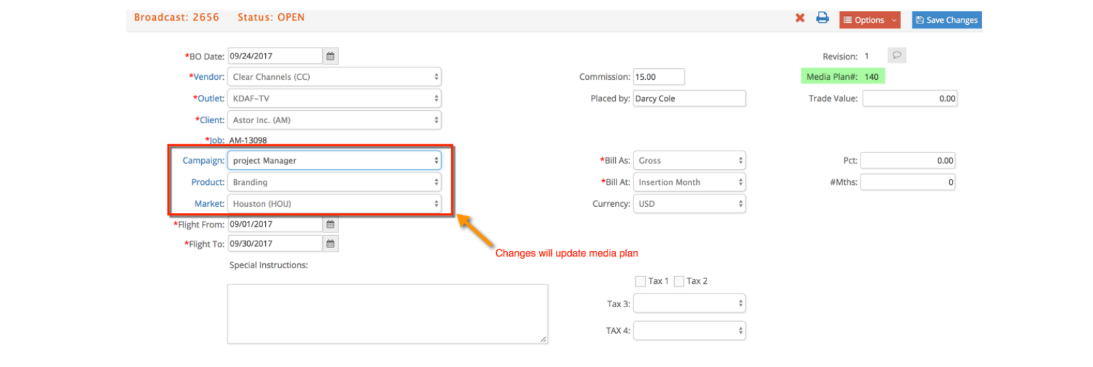The height and width of the screenshot is (367, 1093).
Task: Select the Currency USD dropdown
Action: coord(689,204)
